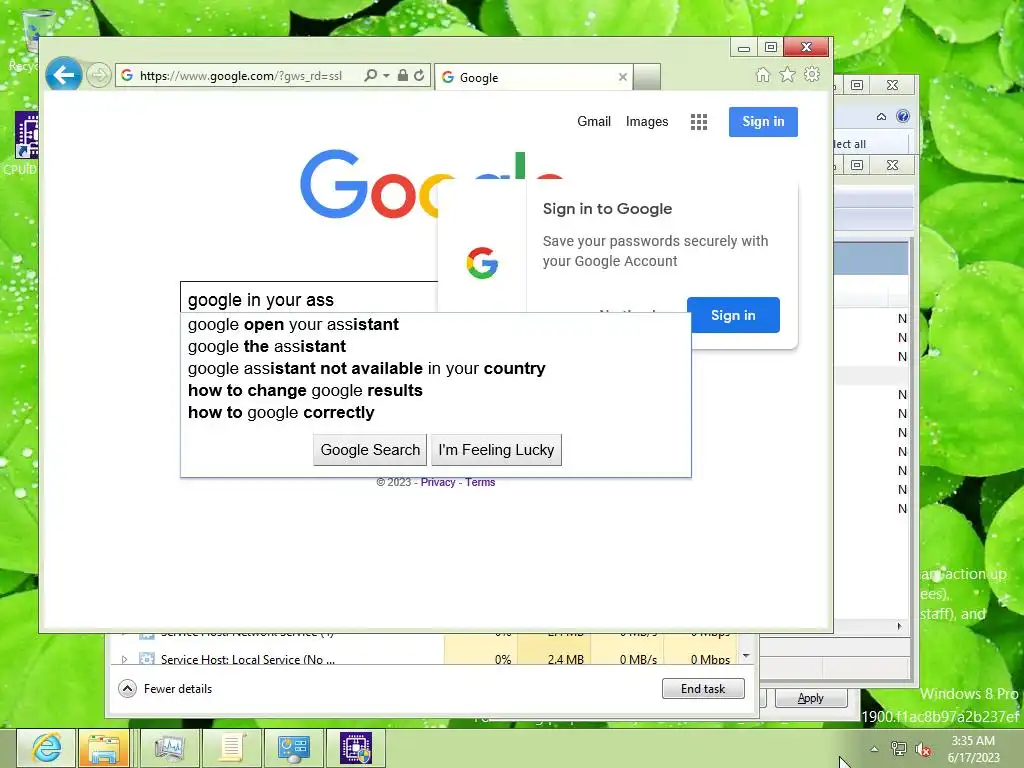
Task: Open the address bar dropdown arrow
Action: click(386, 76)
